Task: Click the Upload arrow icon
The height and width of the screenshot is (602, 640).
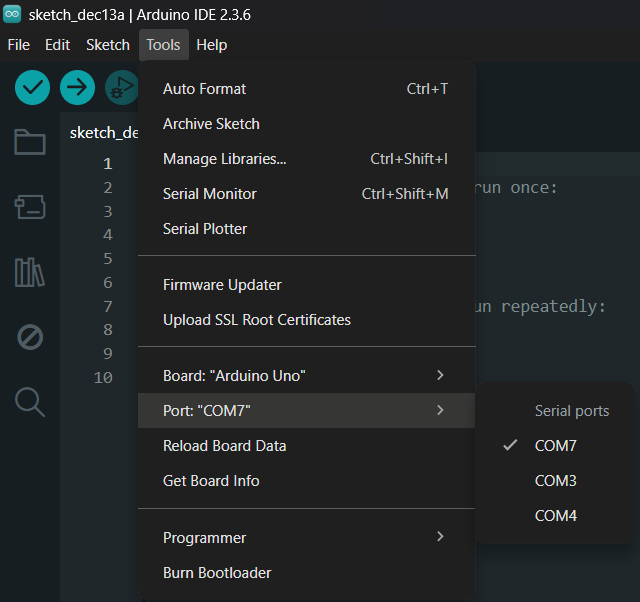Action: pos(77,88)
